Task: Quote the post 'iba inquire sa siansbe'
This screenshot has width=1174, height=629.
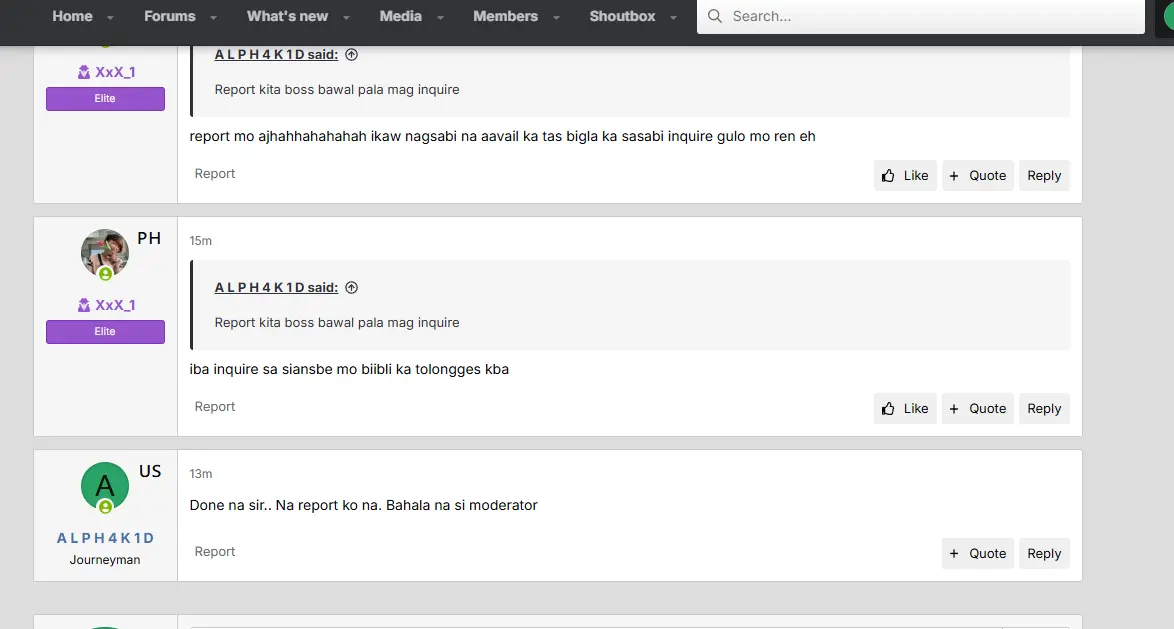Action: [977, 408]
